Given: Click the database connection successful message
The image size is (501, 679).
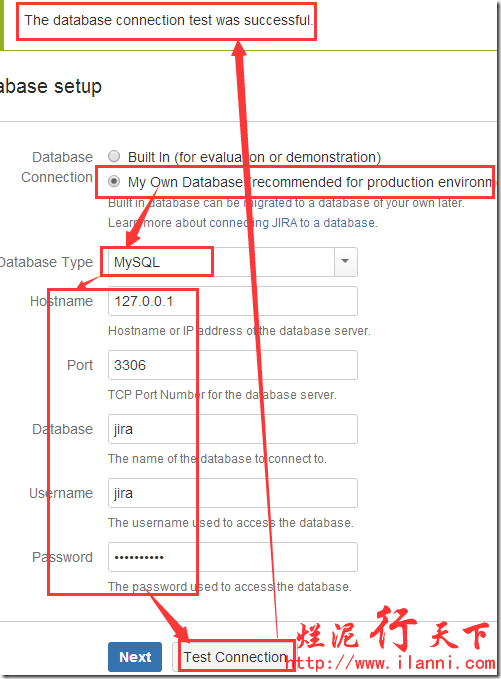Looking at the screenshot, I should coord(168,20).
